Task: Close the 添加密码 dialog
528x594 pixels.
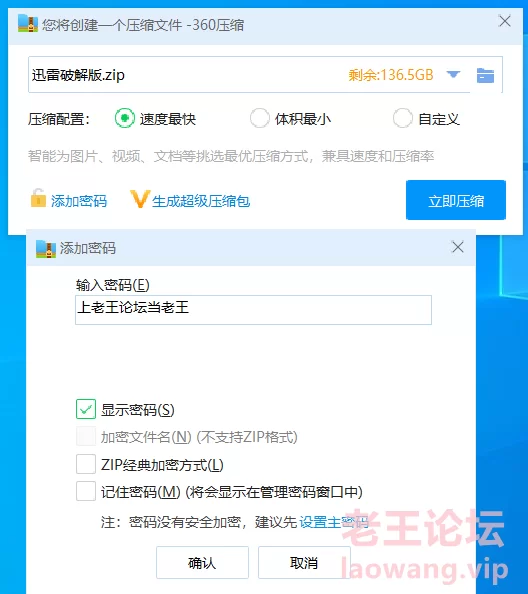Action: (458, 247)
